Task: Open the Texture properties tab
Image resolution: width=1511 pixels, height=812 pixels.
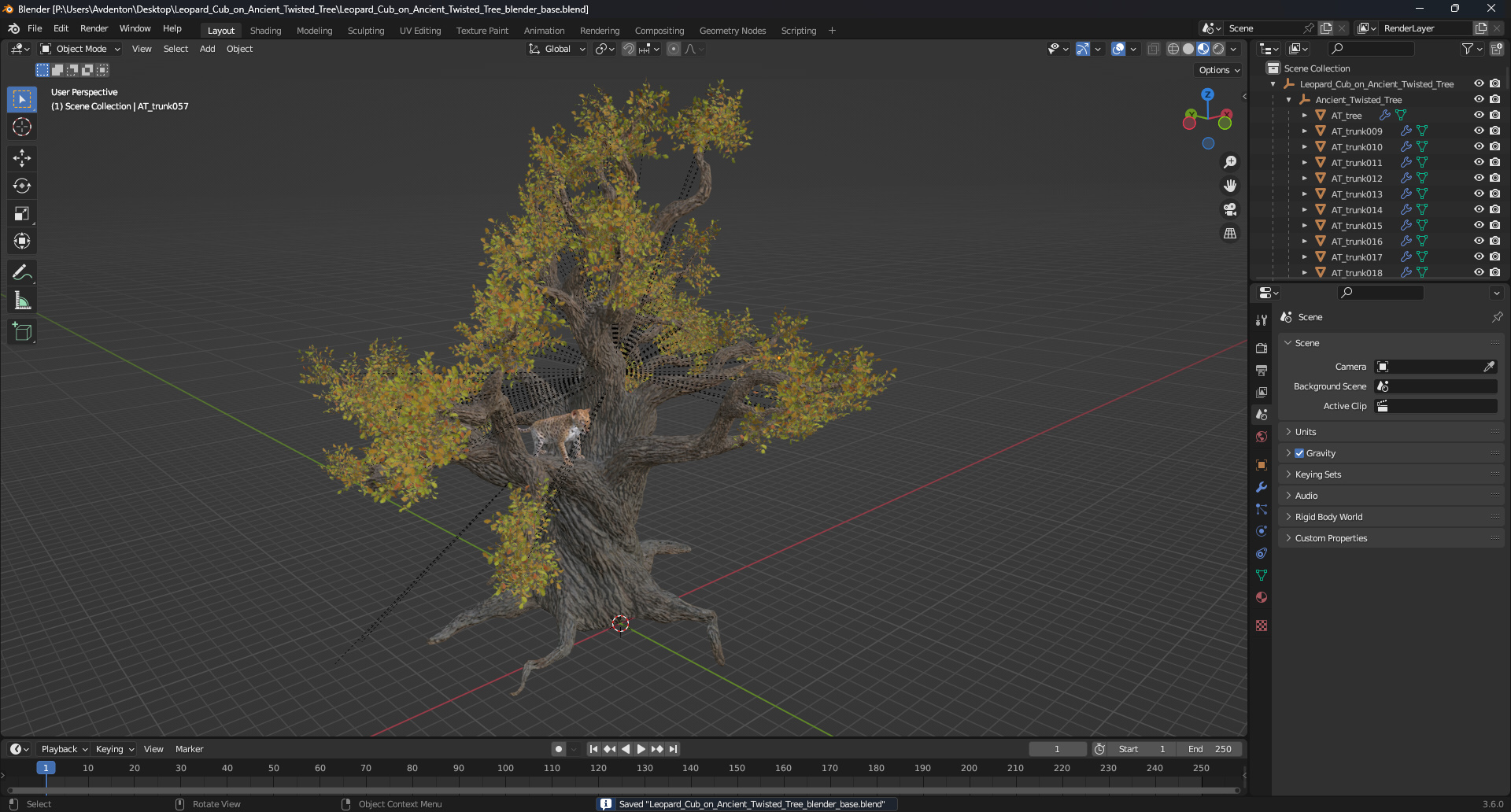Action: point(1262,626)
